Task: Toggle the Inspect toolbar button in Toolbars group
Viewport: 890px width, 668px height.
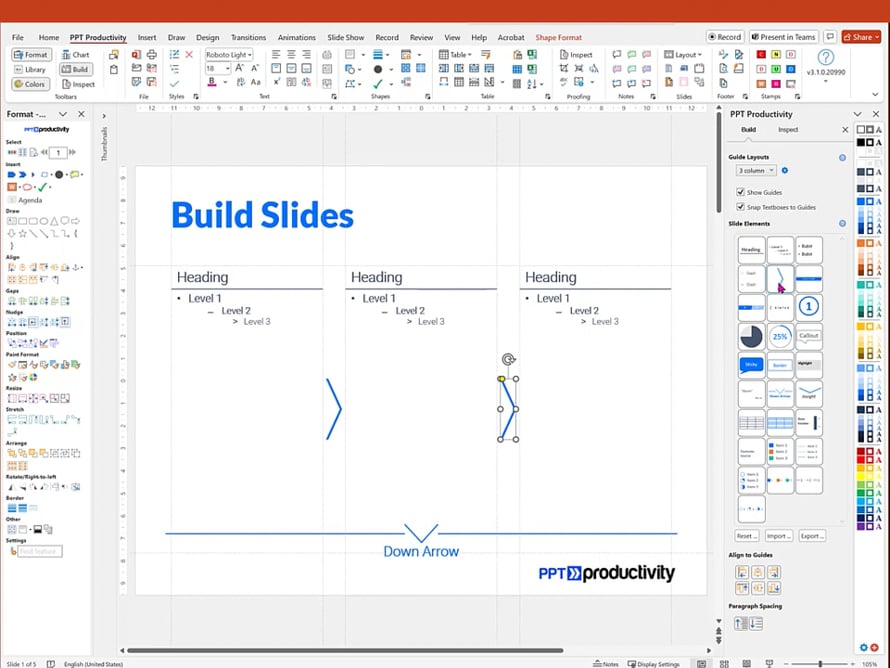Action: point(78,84)
